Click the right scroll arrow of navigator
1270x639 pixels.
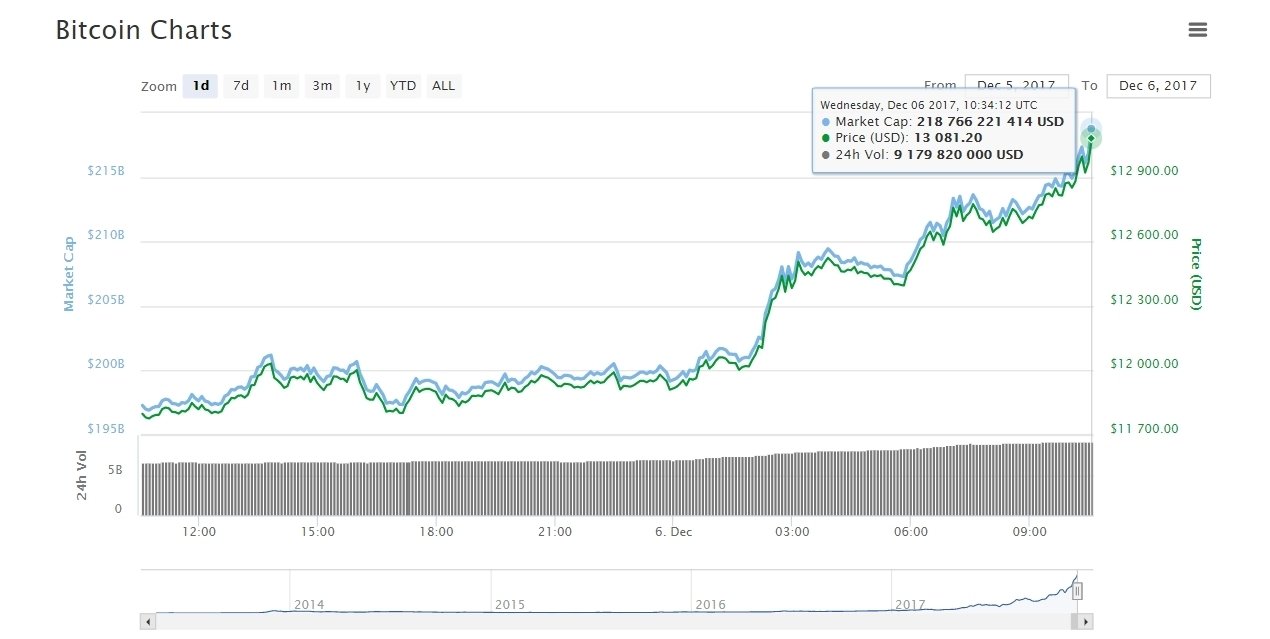tap(1086, 622)
